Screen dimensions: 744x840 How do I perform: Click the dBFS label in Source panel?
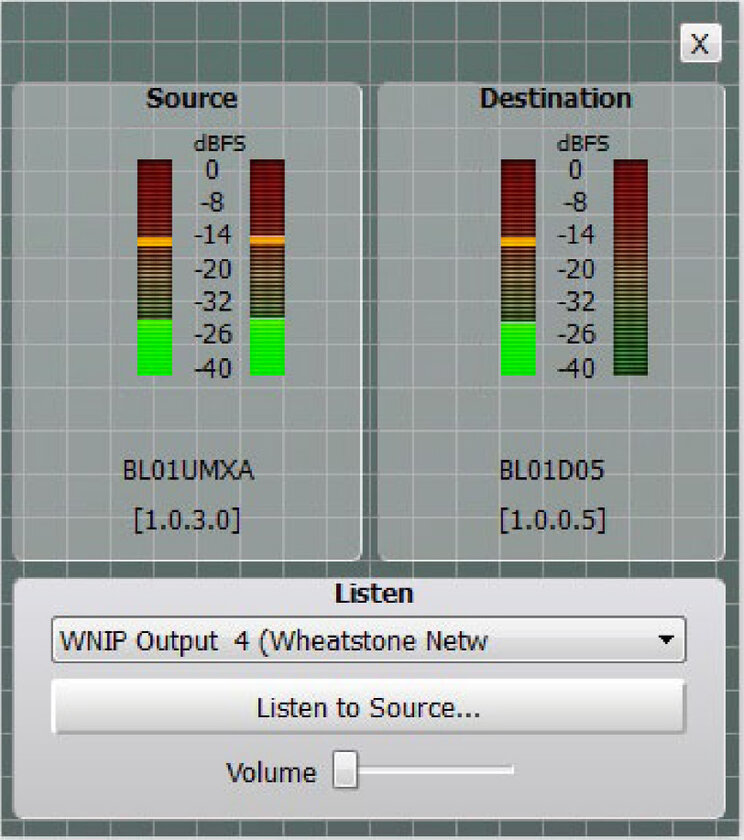[x=220, y=144]
